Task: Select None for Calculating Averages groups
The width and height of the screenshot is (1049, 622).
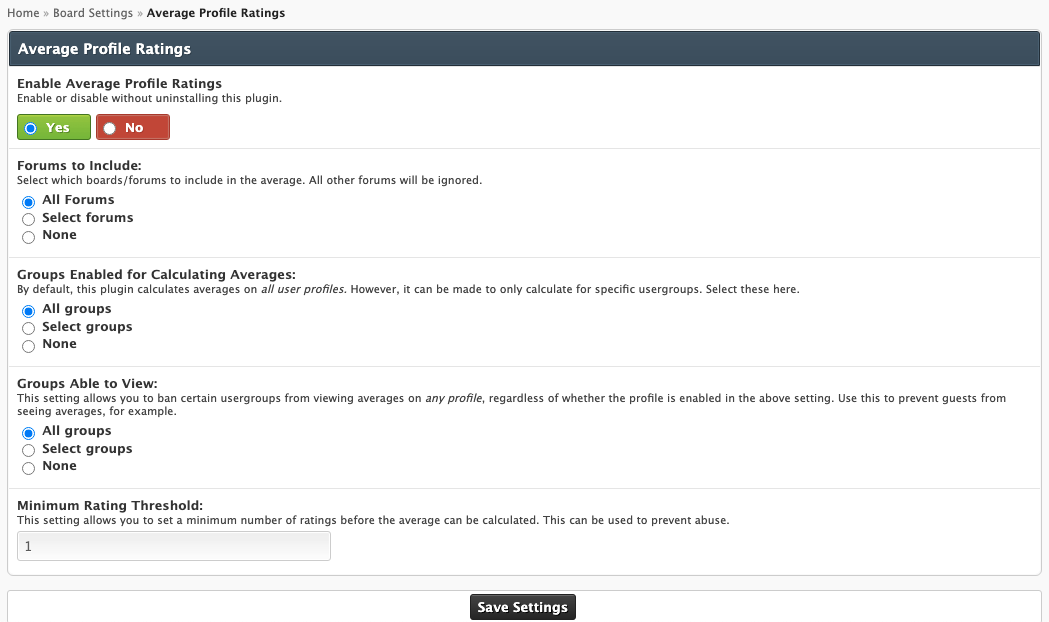Action: click(x=29, y=346)
